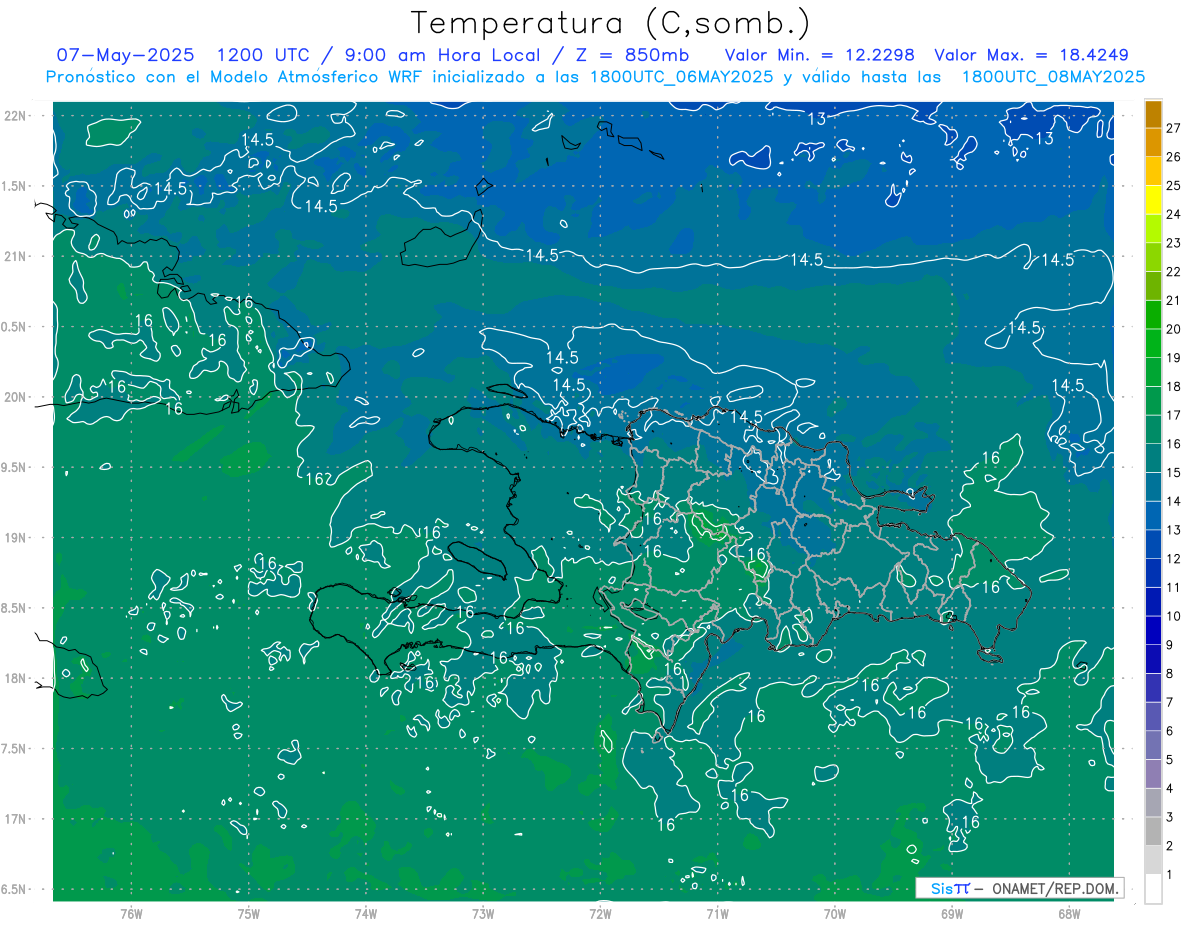Click the "Temperatura (C,somb.)" chart title

[611, 23]
